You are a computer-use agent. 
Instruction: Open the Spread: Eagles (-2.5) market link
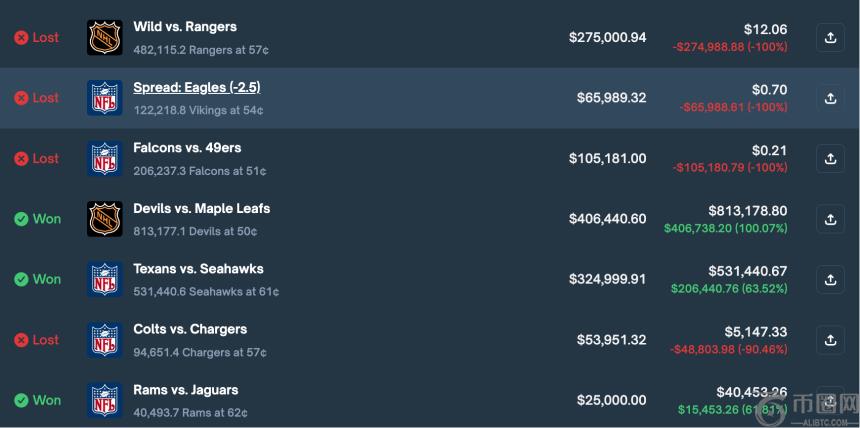tap(197, 88)
